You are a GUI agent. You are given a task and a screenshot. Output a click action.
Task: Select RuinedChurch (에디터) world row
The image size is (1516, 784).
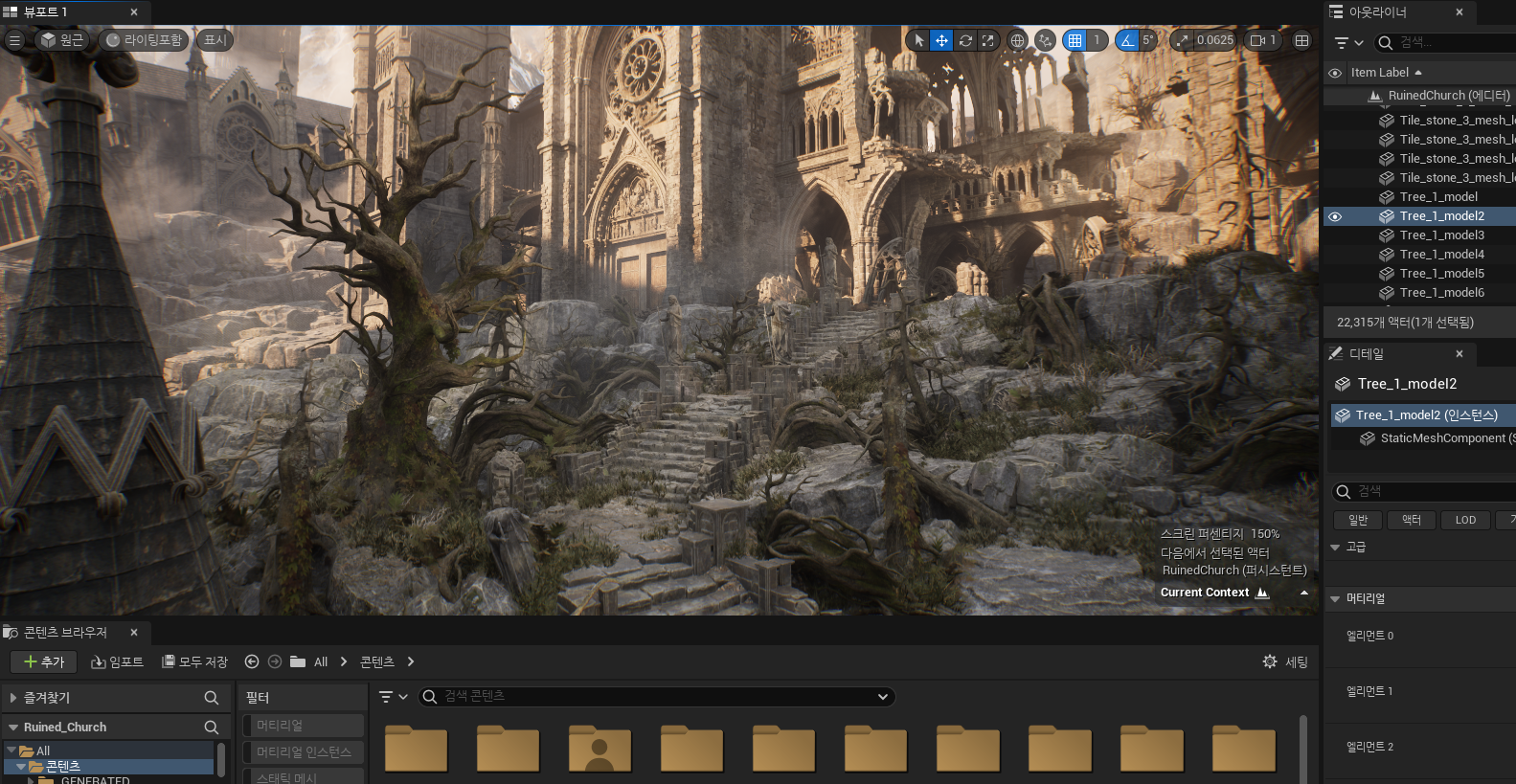click(x=1419, y=96)
